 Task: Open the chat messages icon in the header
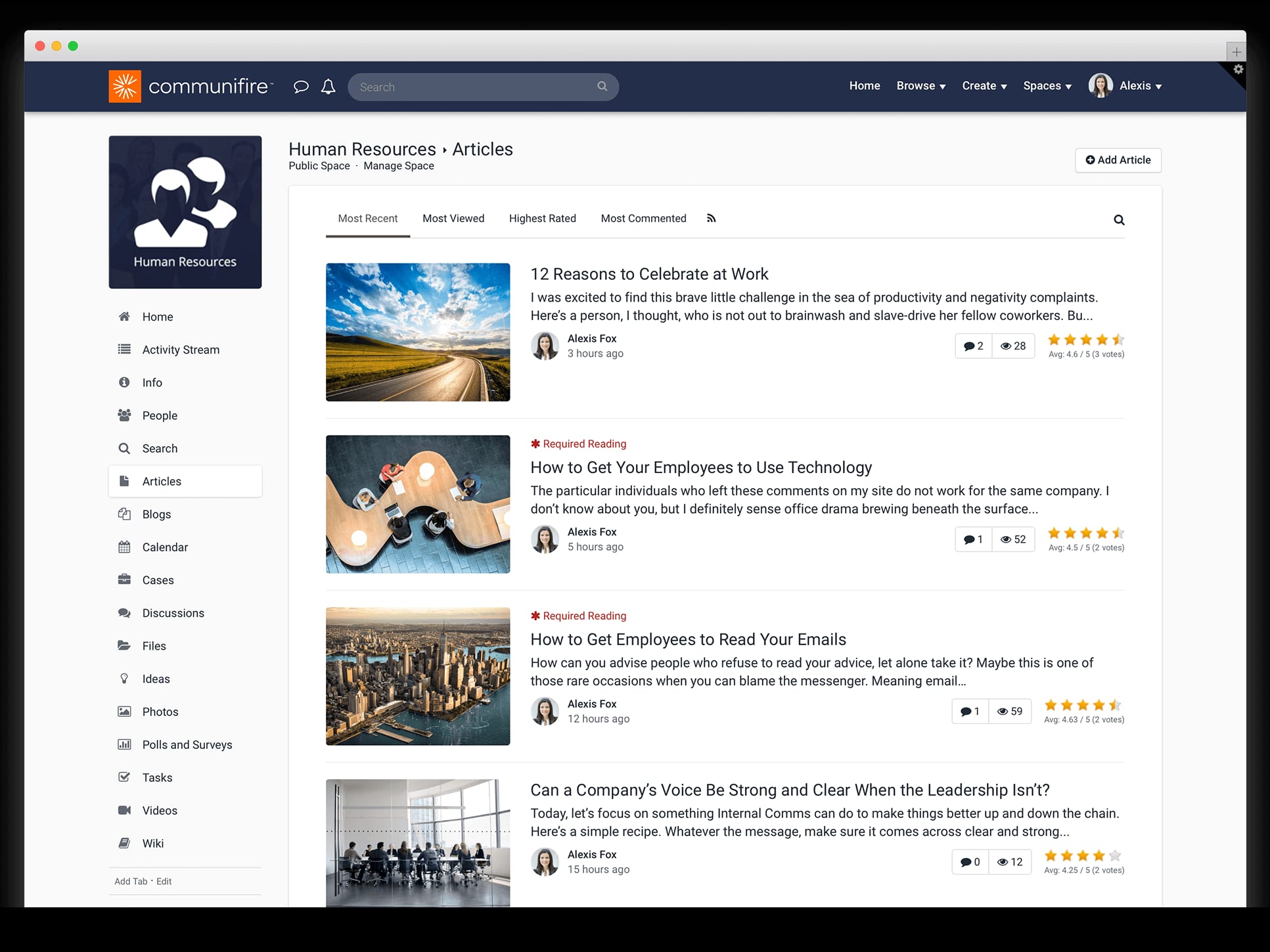[x=302, y=86]
